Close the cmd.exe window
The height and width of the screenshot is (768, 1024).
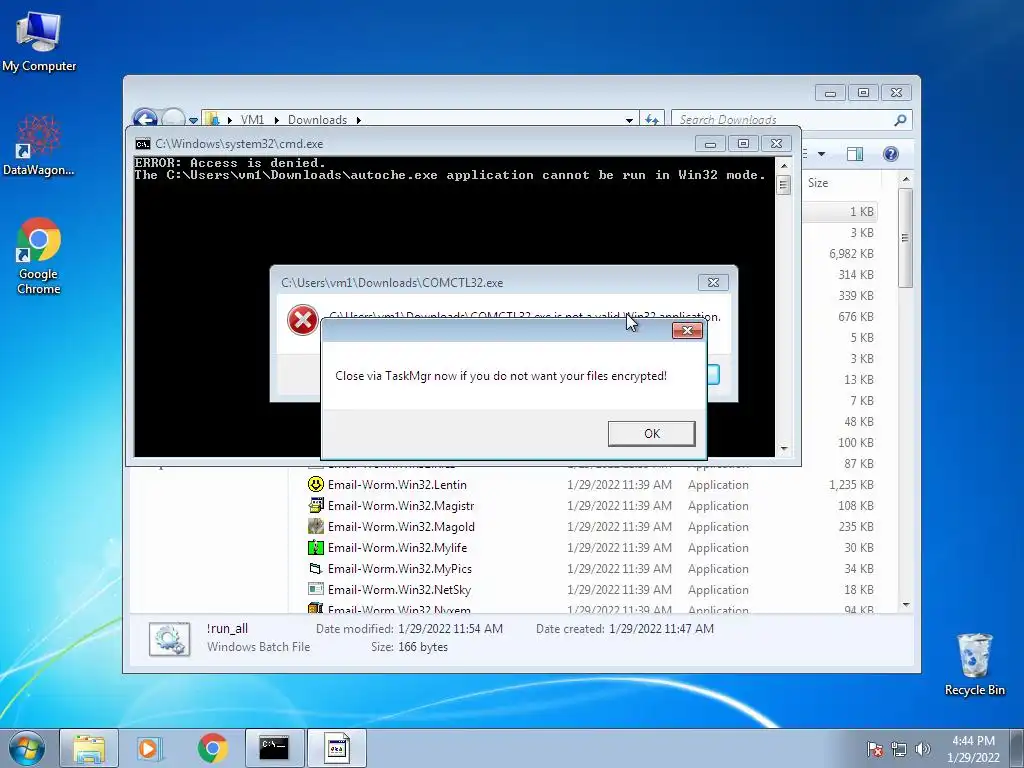coord(776,144)
